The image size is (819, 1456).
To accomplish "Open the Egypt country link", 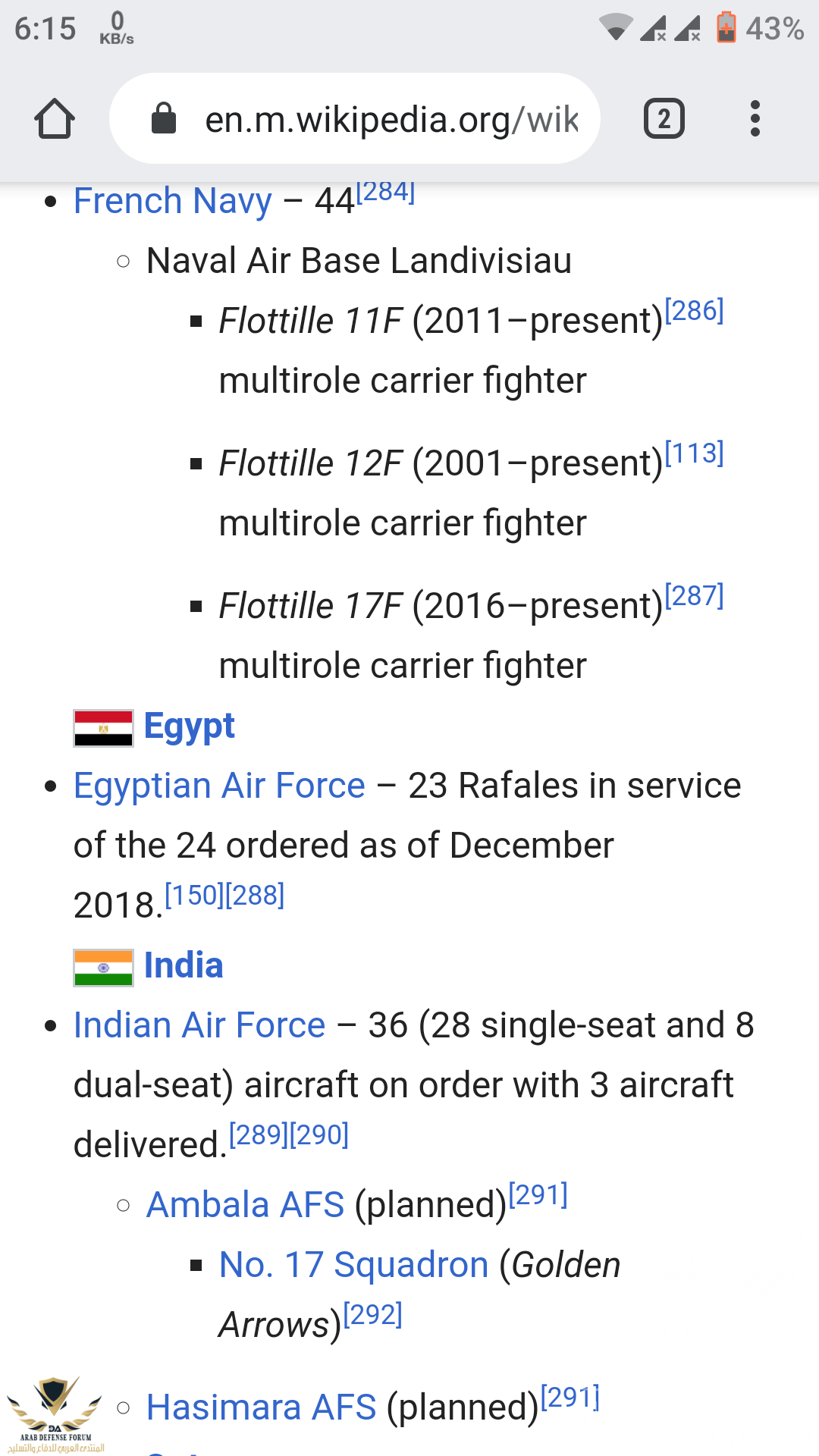I will [190, 726].
